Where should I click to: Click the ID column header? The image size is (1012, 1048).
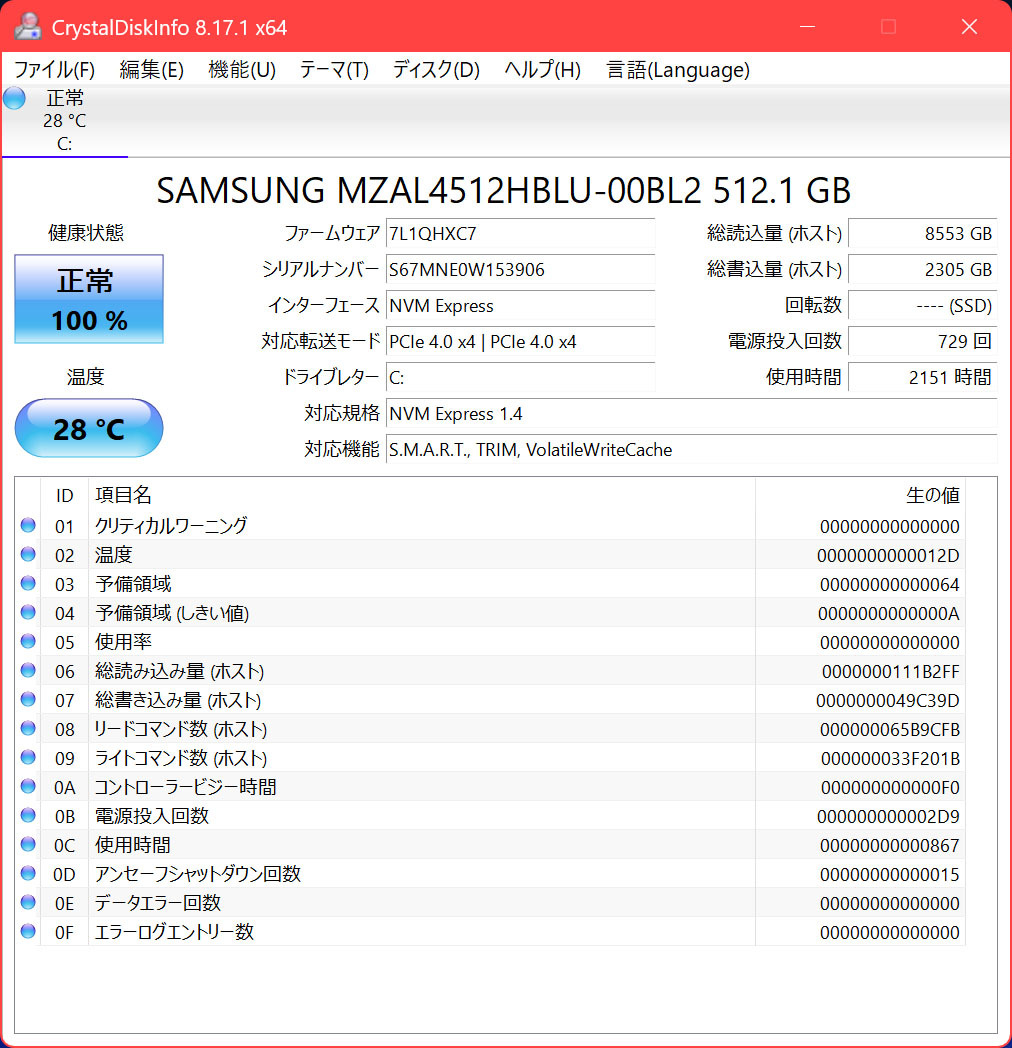(64, 495)
